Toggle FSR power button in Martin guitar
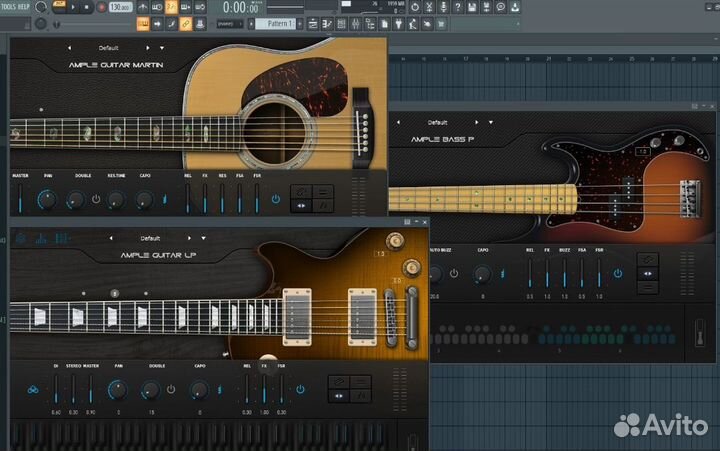The width and height of the screenshot is (720, 451). coord(275,199)
